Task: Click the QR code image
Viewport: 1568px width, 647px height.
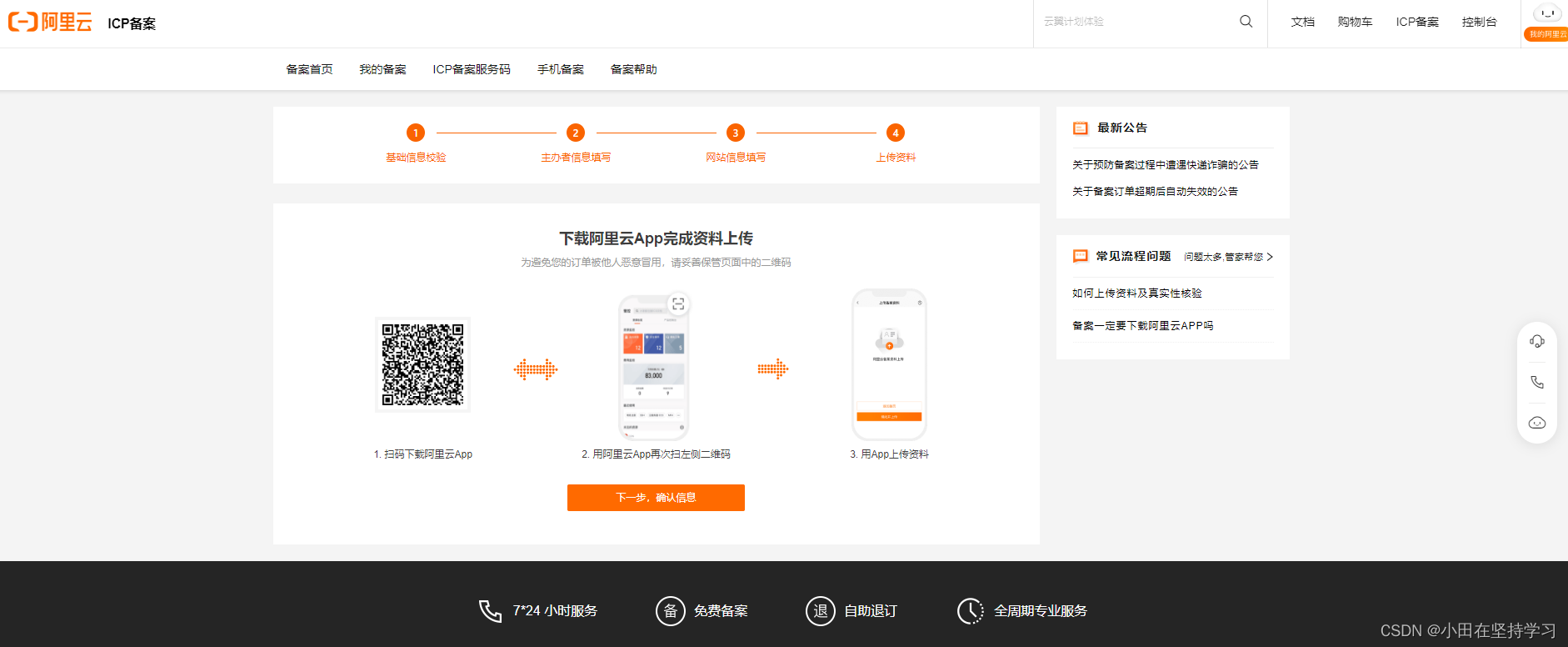Action: point(422,364)
